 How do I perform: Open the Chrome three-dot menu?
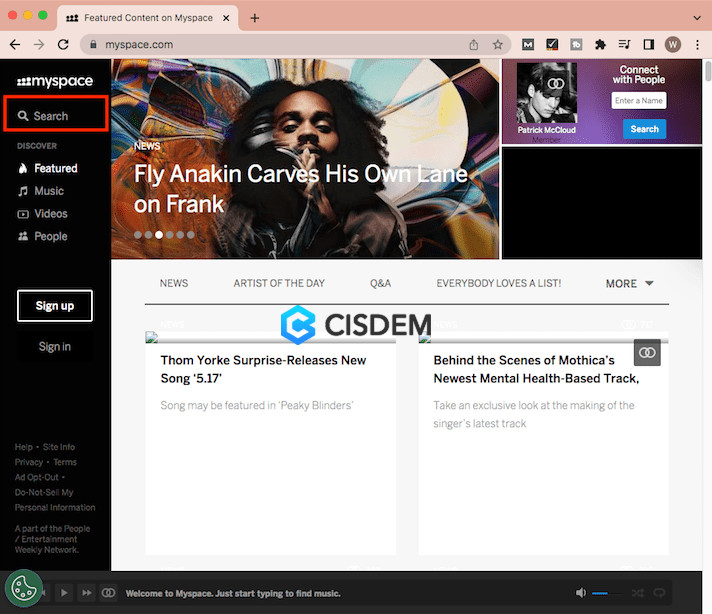point(697,45)
